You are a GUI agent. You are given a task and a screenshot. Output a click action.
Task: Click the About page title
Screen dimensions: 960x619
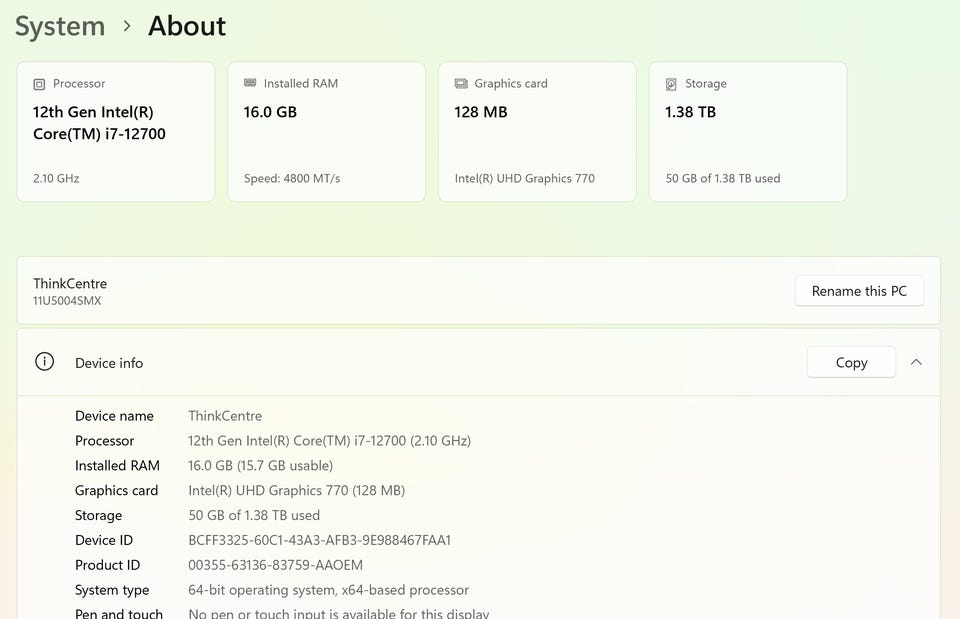(187, 26)
